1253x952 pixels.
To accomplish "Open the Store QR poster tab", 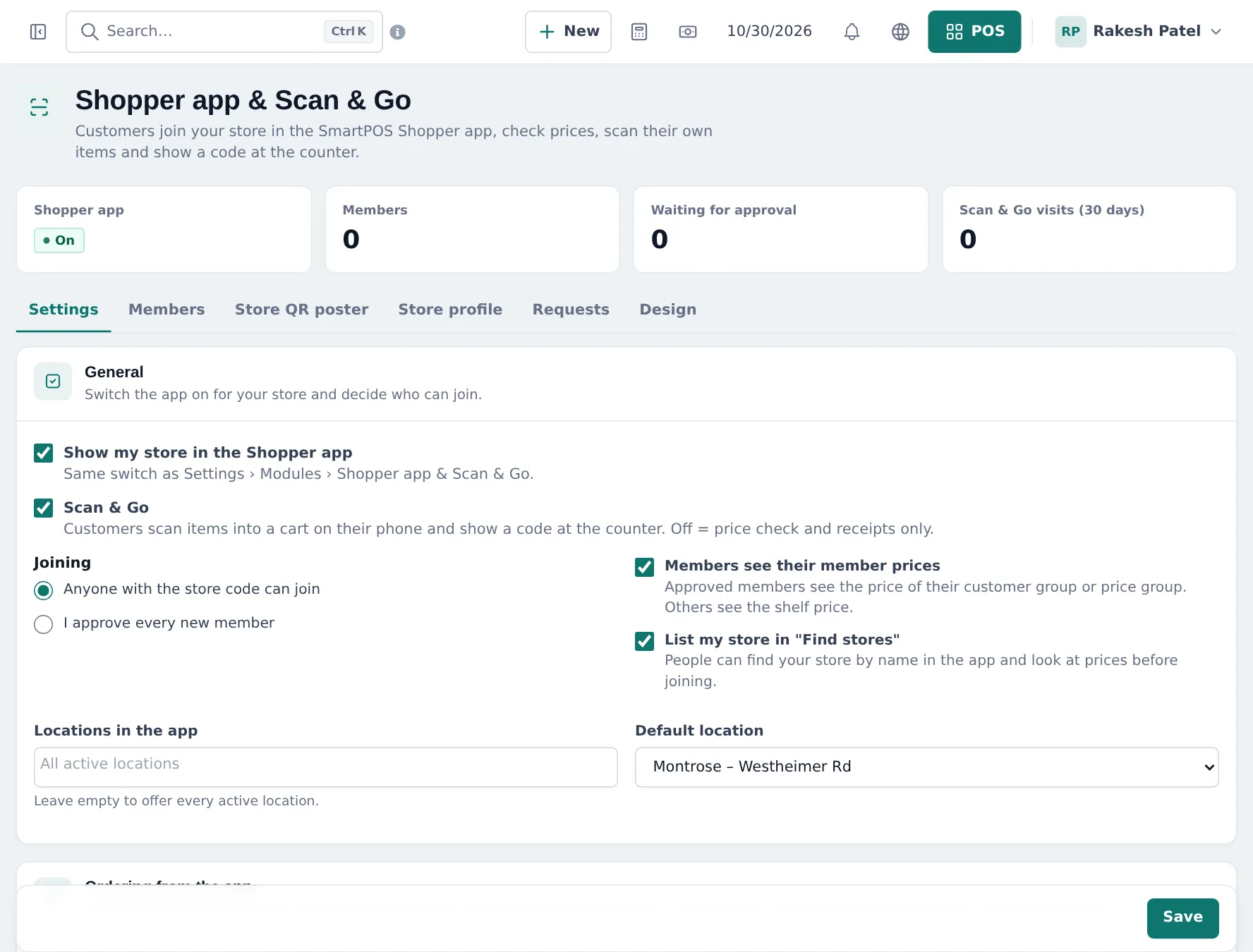I will 302,310.
